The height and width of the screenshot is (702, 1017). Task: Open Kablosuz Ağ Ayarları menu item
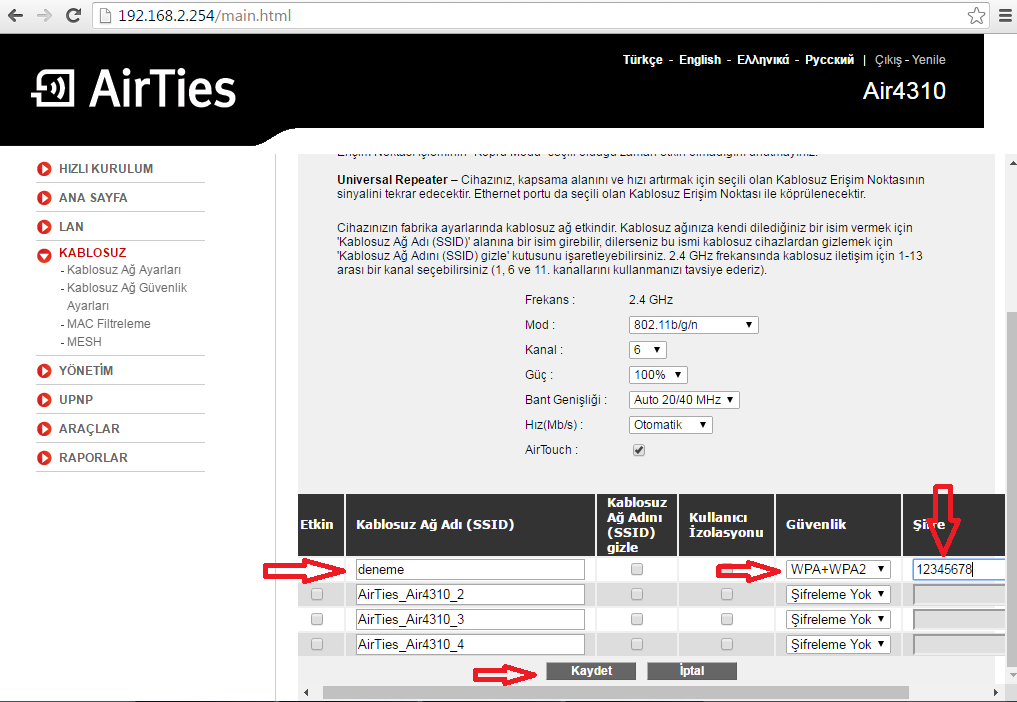[x=123, y=270]
